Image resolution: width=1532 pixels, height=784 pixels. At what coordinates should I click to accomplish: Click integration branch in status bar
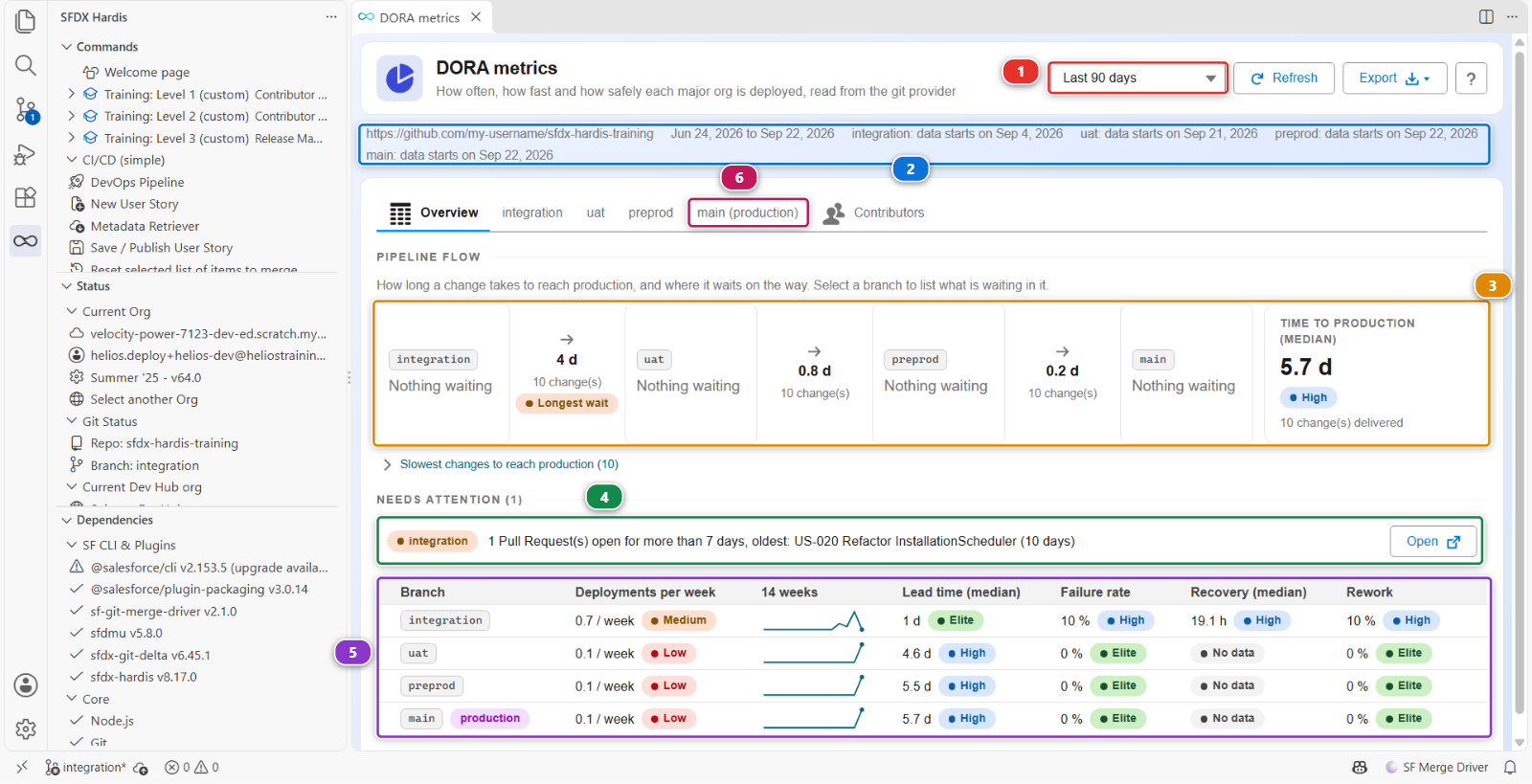point(85,767)
